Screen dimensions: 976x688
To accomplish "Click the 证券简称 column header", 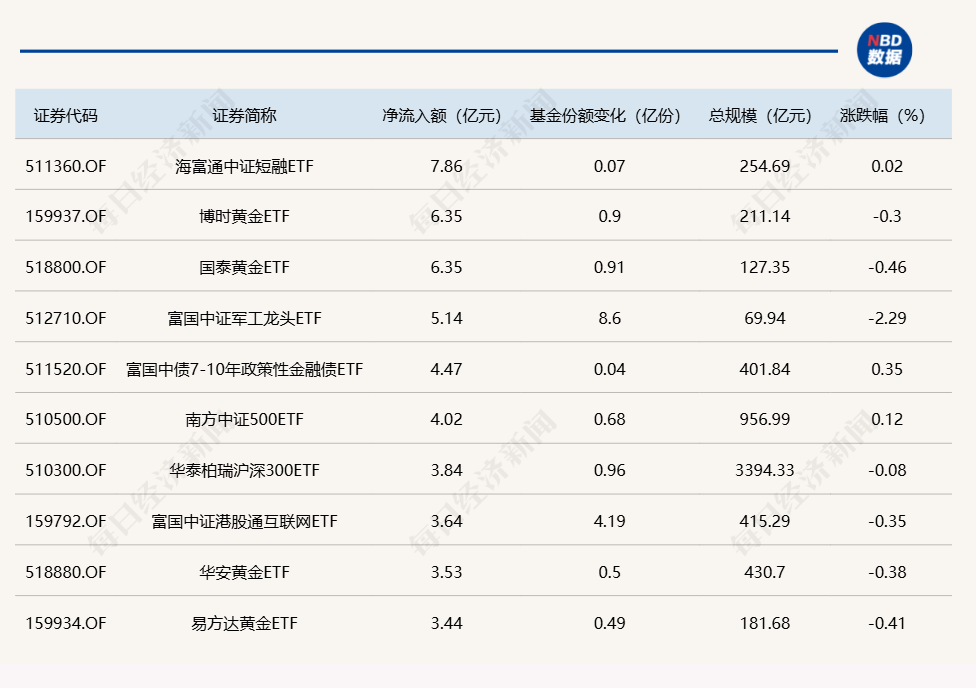I will tap(244, 115).
